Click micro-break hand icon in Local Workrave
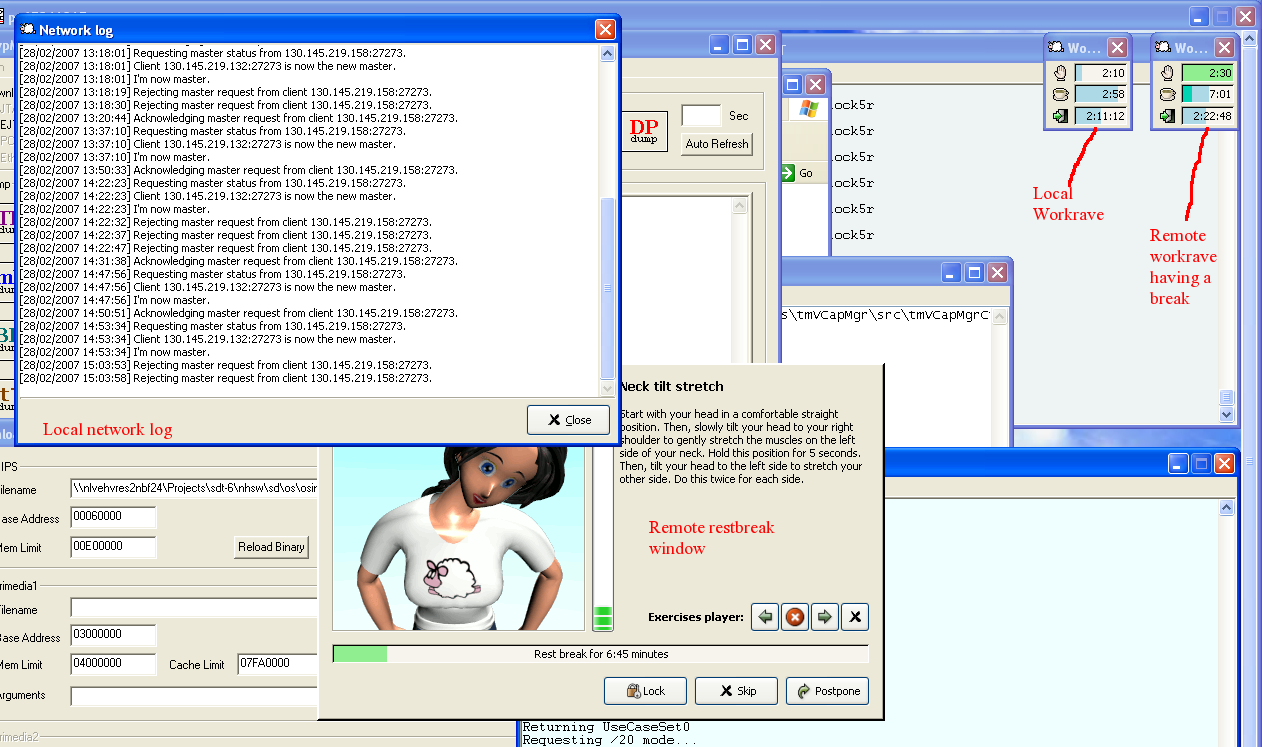 [x=1061, y=73]
